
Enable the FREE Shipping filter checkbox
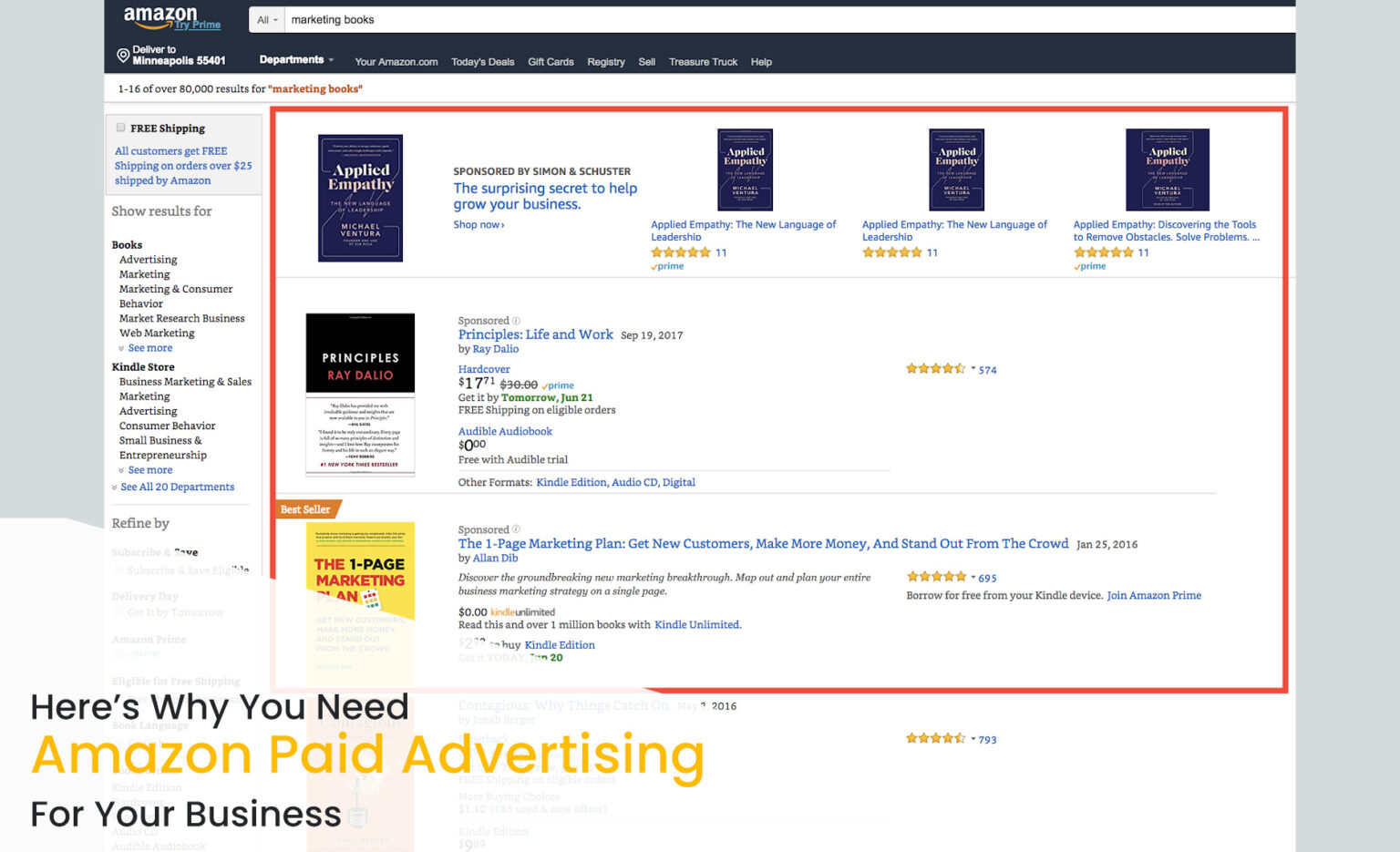[x=120, y=127]
